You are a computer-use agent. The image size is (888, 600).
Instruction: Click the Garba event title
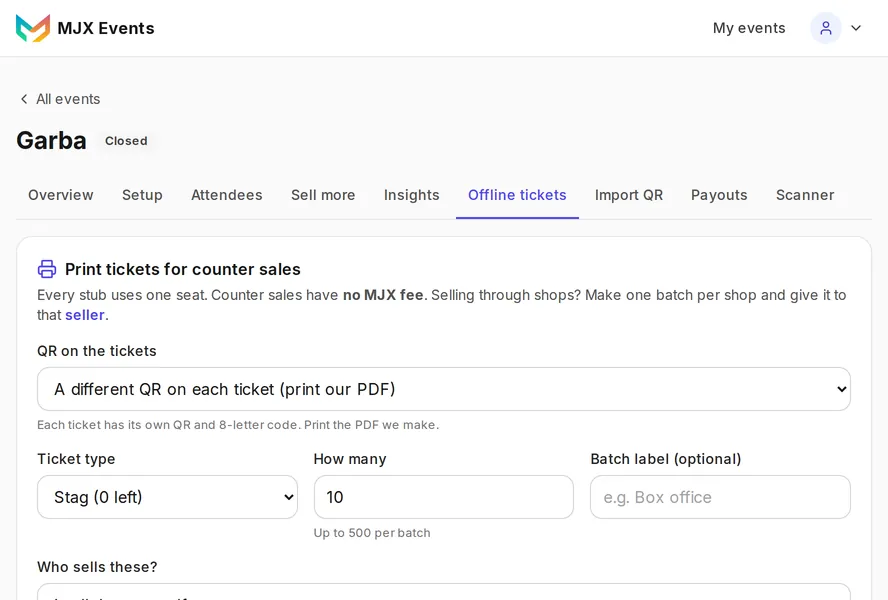tap(52, 141)
